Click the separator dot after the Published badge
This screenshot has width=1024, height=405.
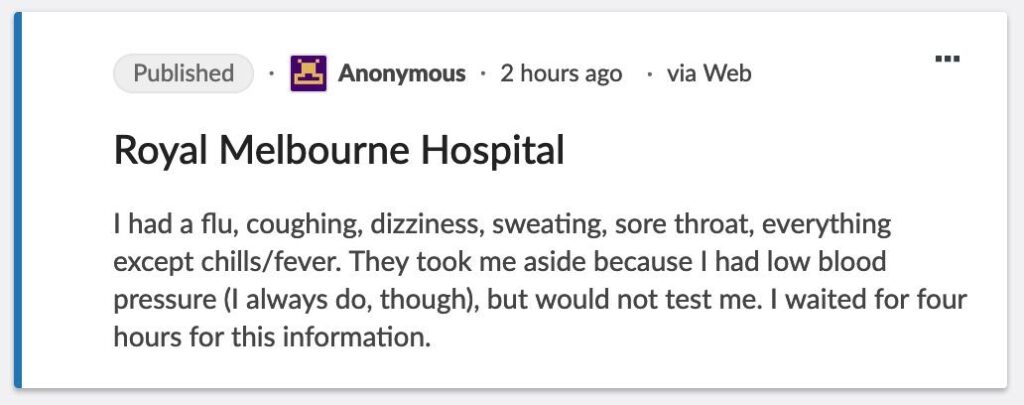(271, 74)
